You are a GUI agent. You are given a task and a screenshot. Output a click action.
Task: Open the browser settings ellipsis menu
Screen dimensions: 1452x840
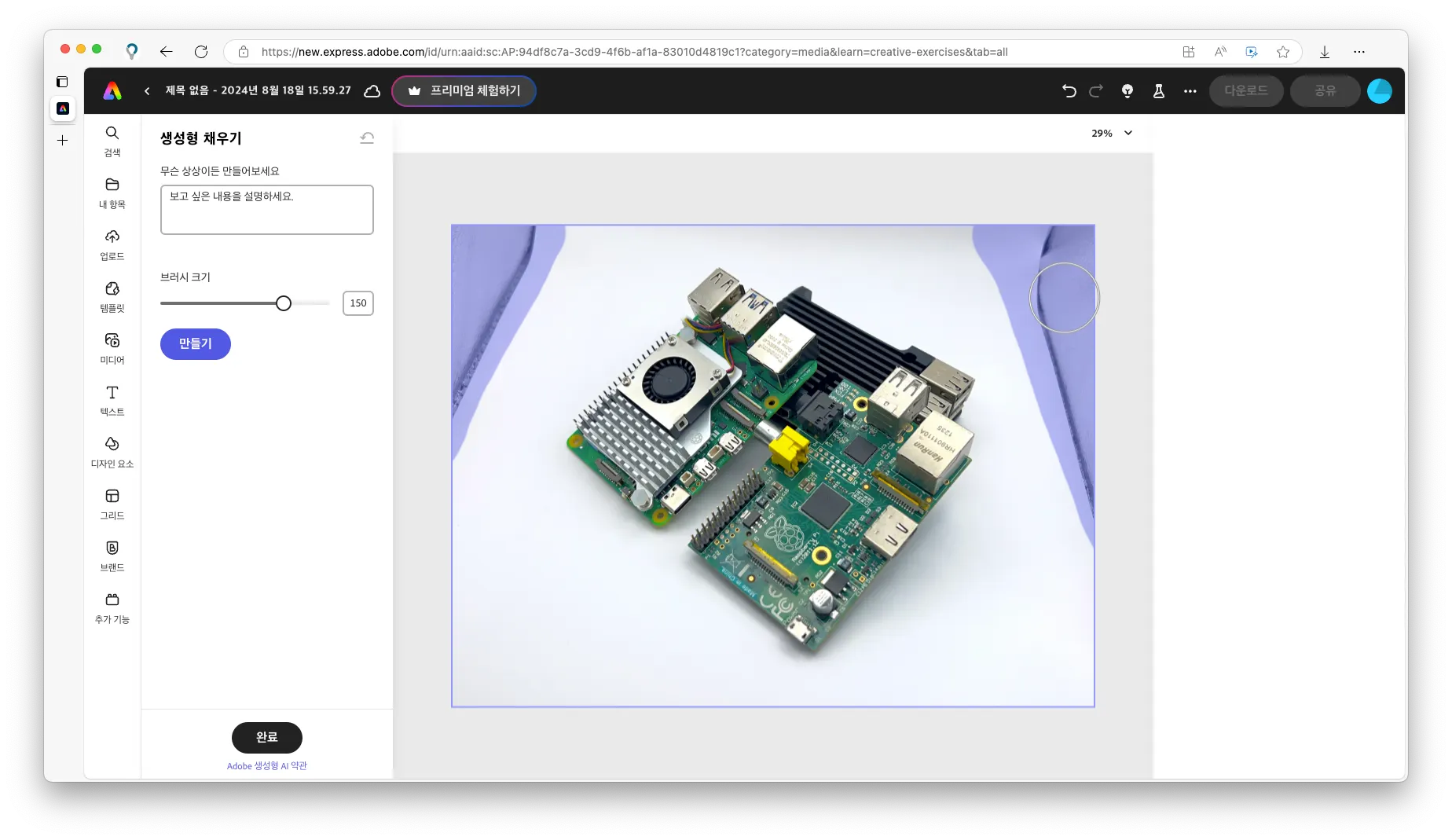[x=1359, y=52]
